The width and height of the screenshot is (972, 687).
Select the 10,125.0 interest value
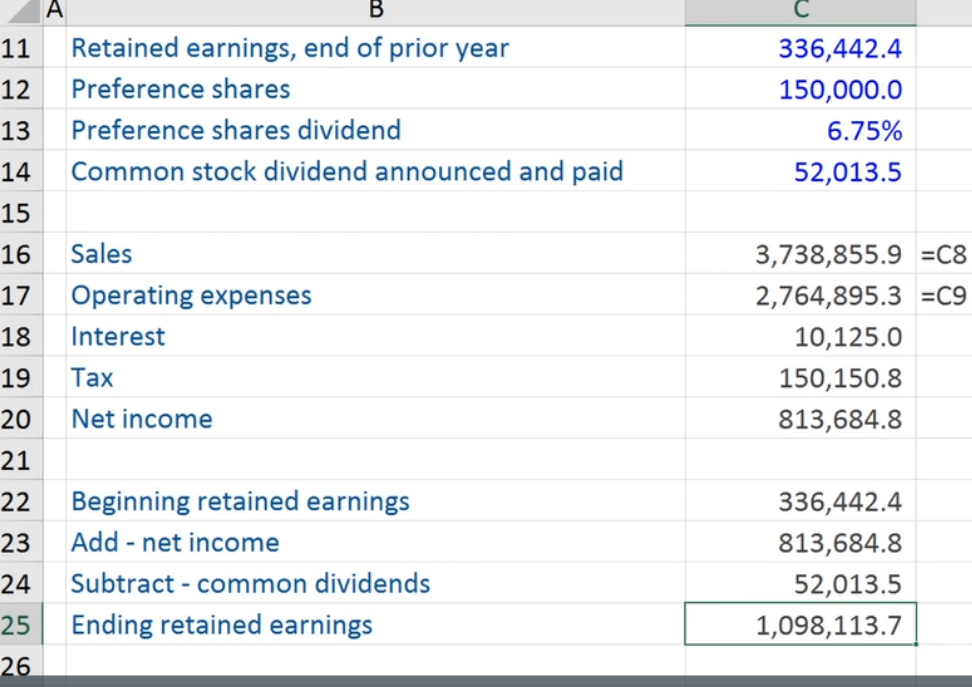(800, 336)
